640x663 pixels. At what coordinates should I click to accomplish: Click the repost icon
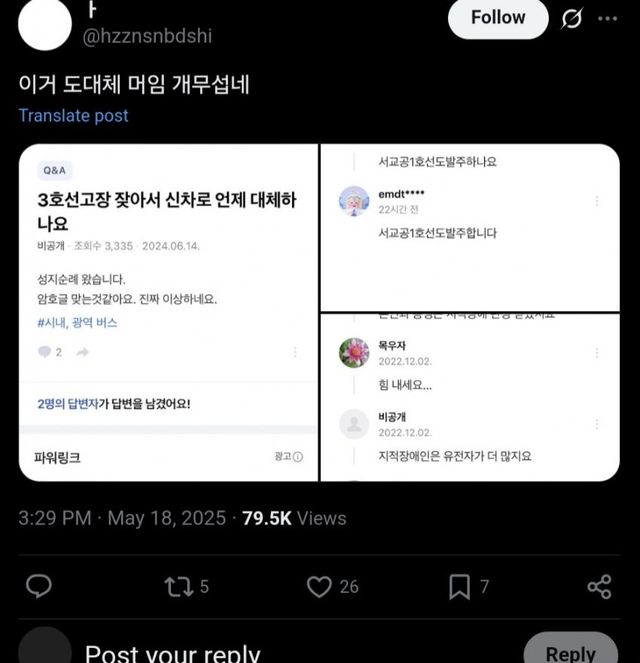coord(177,586)
